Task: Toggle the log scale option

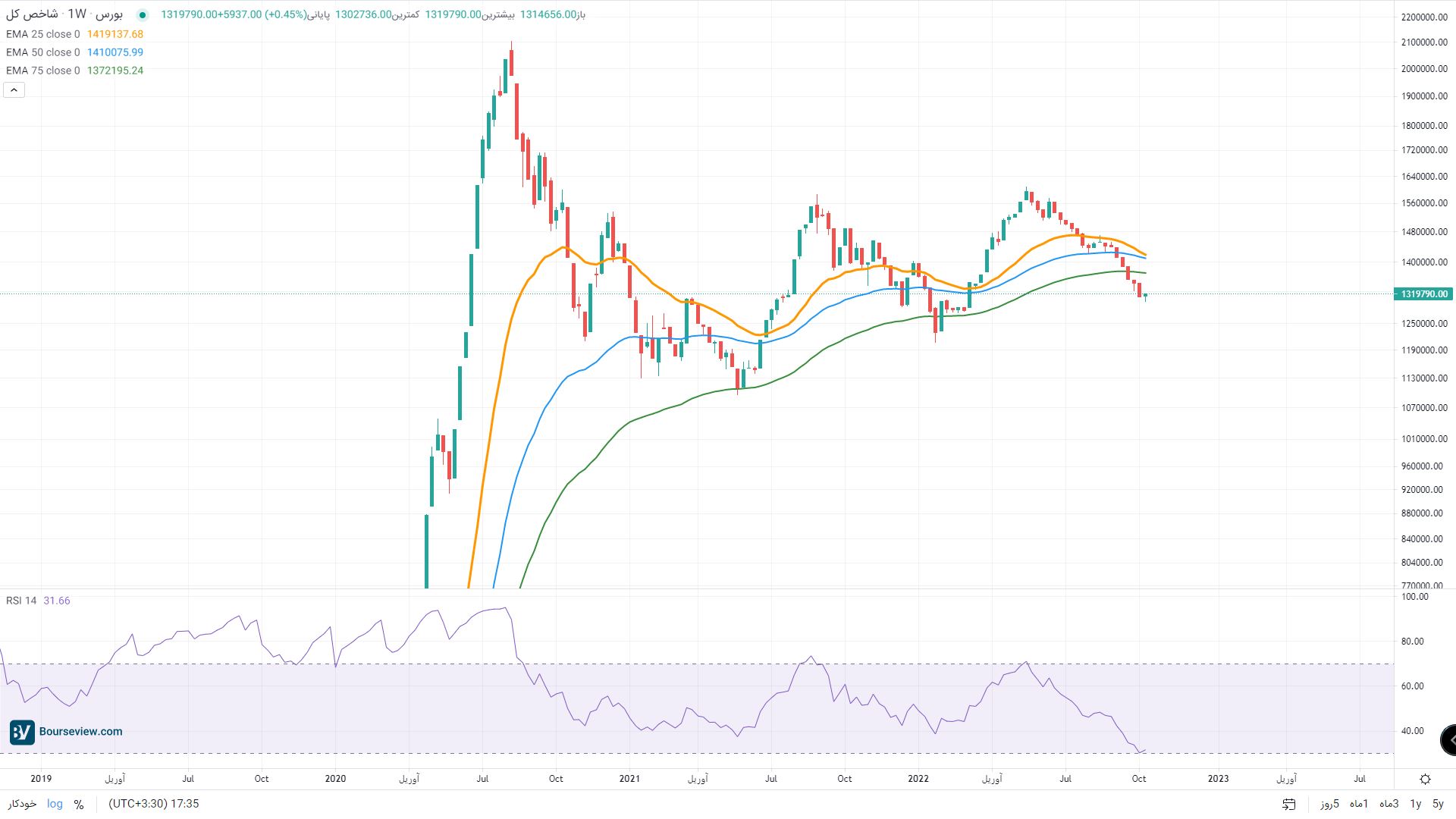Action: (55, 804)
